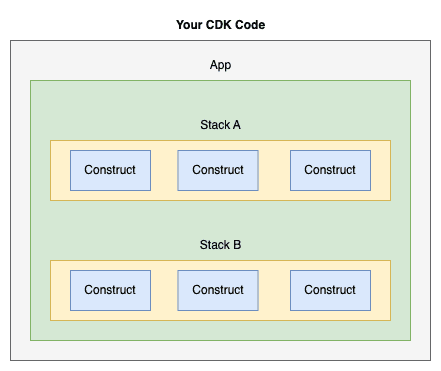Click the letter 'A' in Stack A label

coord(237,125)
